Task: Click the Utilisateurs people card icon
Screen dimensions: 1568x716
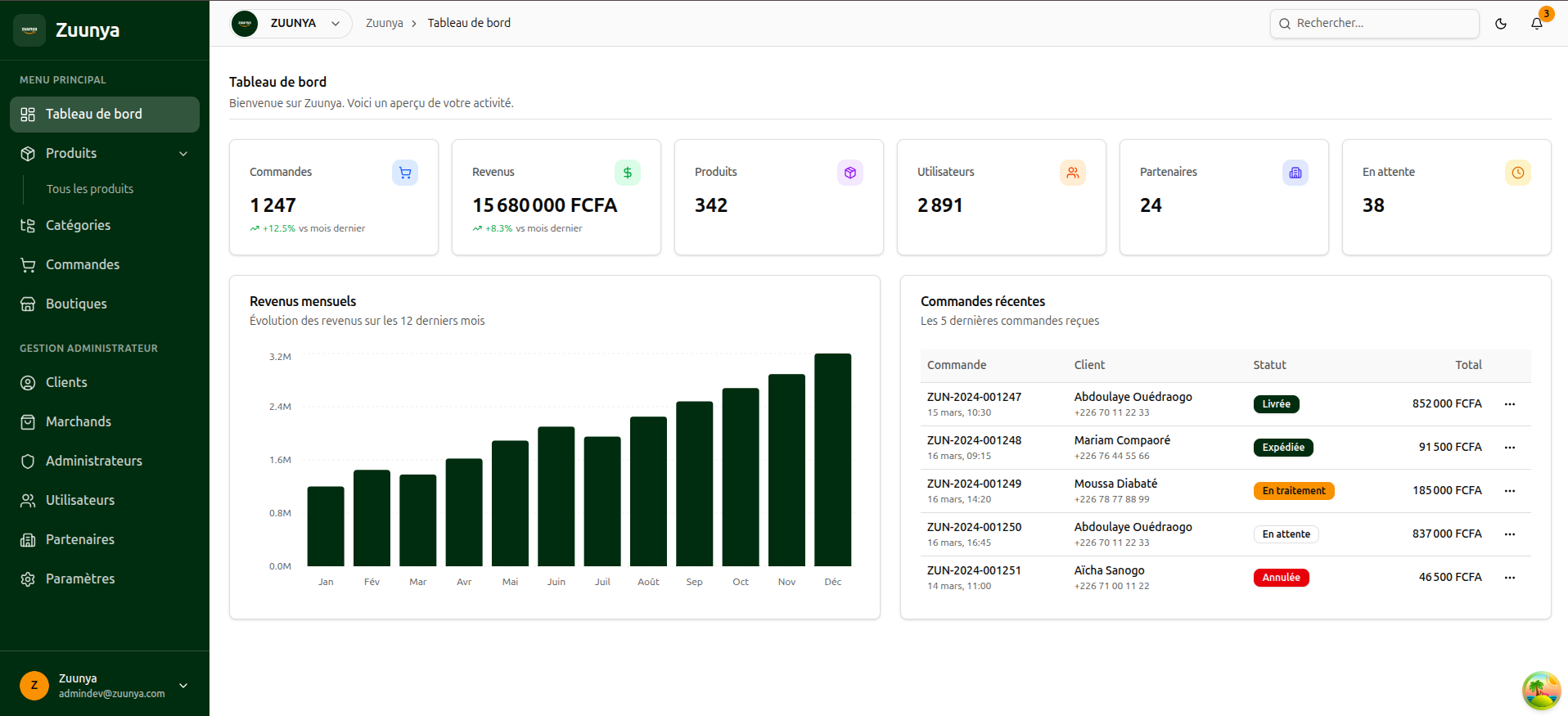Action: [1072, 173]
